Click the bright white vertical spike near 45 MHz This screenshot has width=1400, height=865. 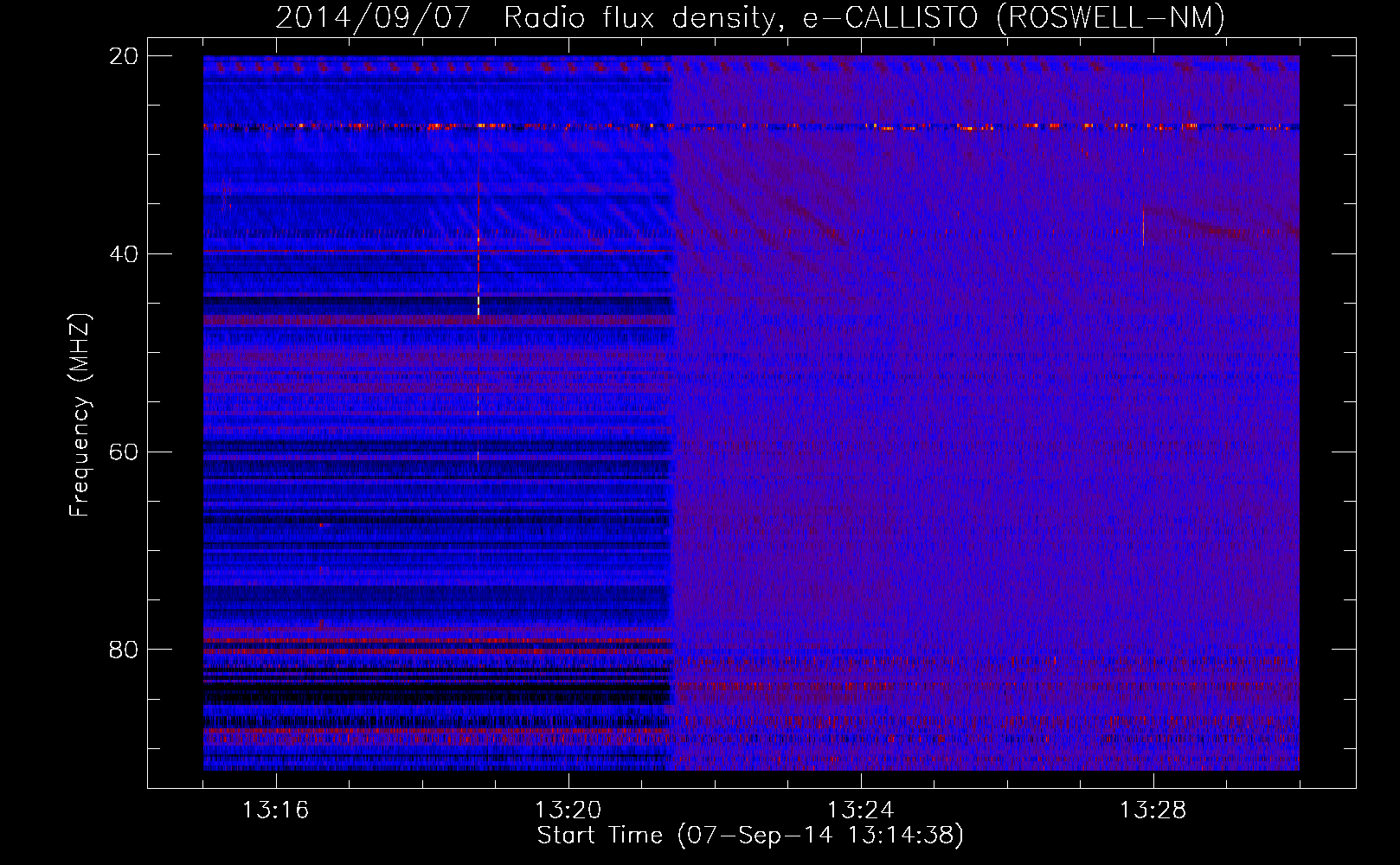[478, 305]
